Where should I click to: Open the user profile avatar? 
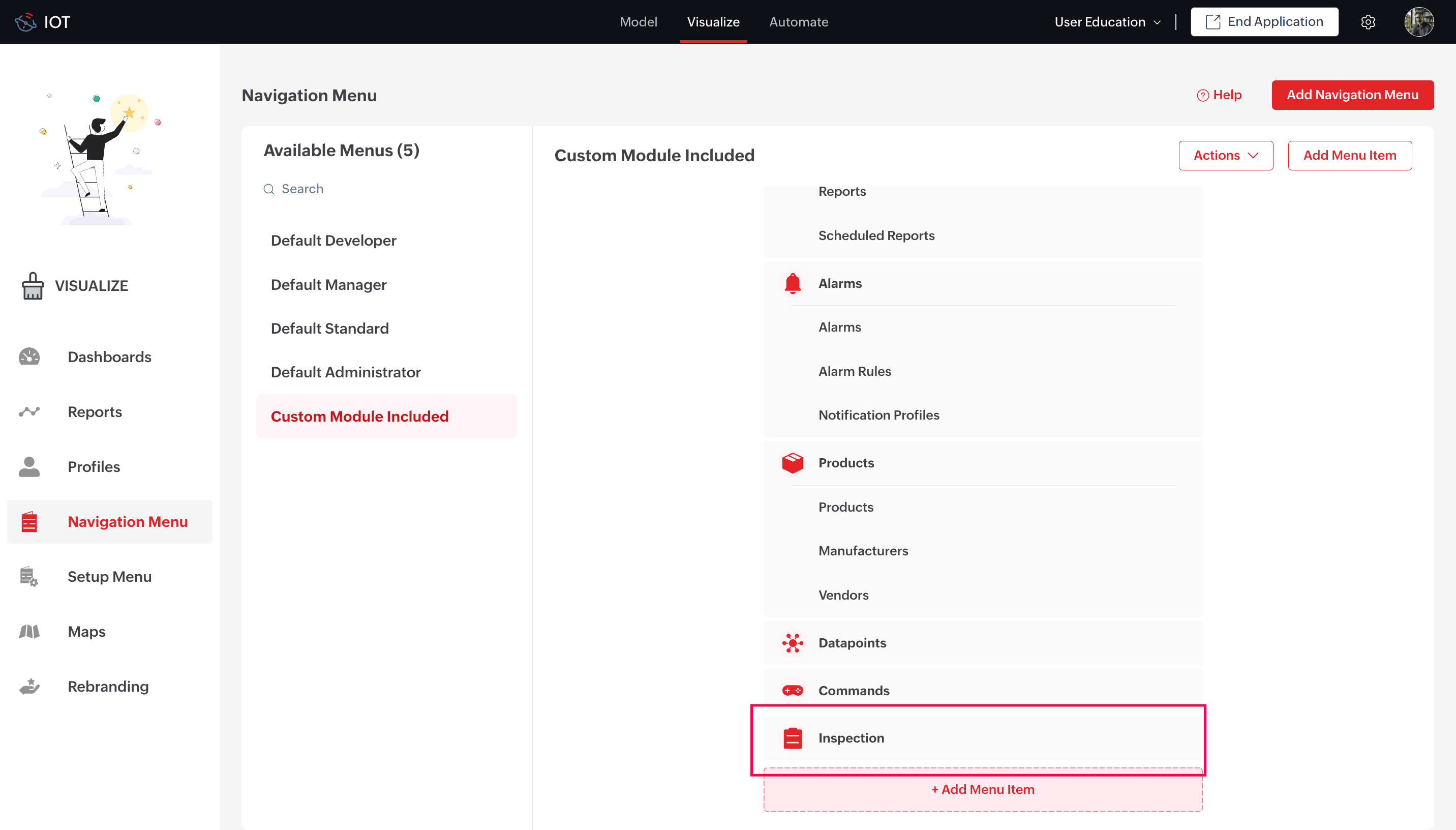1418,22
